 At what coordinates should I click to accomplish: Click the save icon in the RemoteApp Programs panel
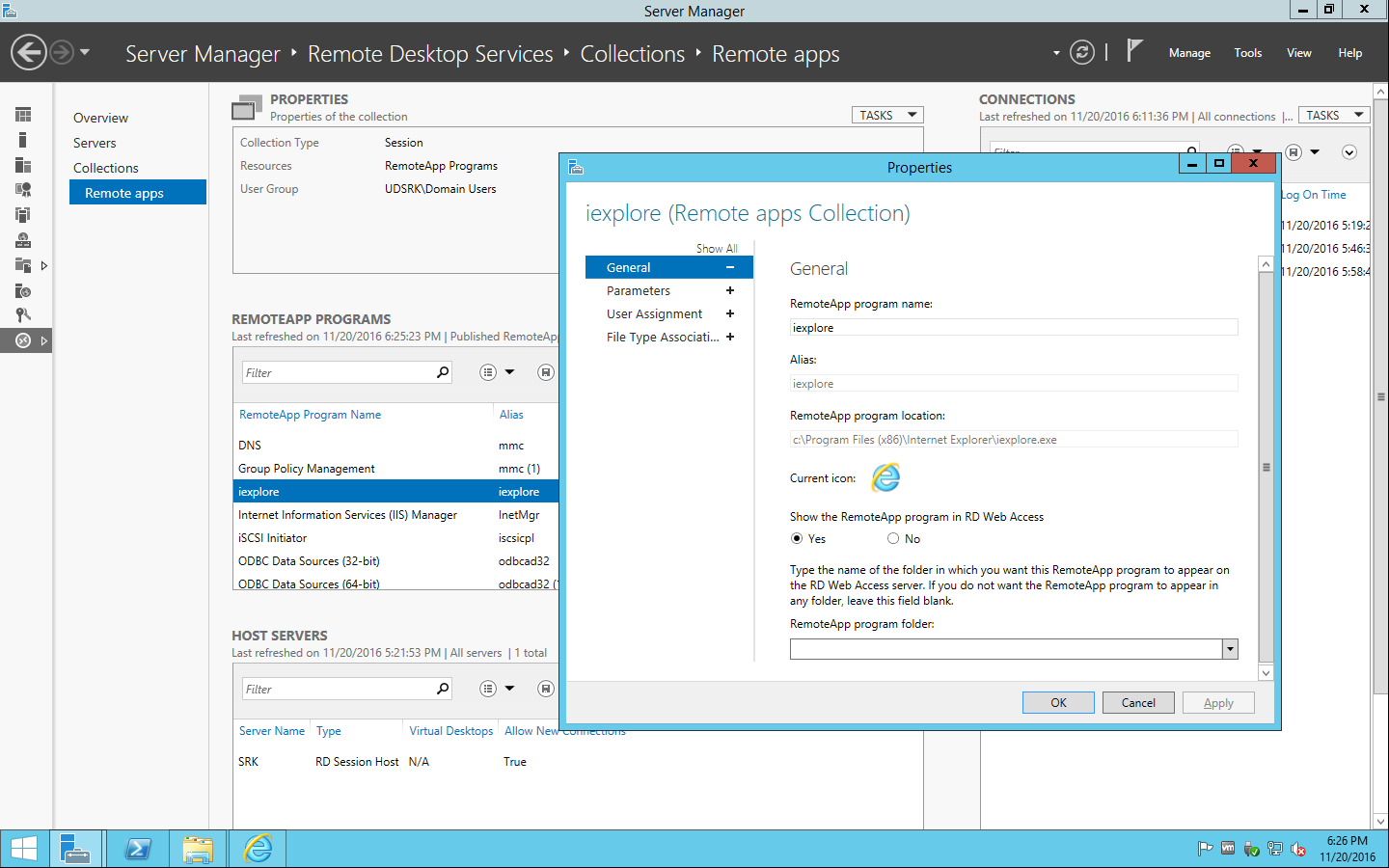click(545, 371)
